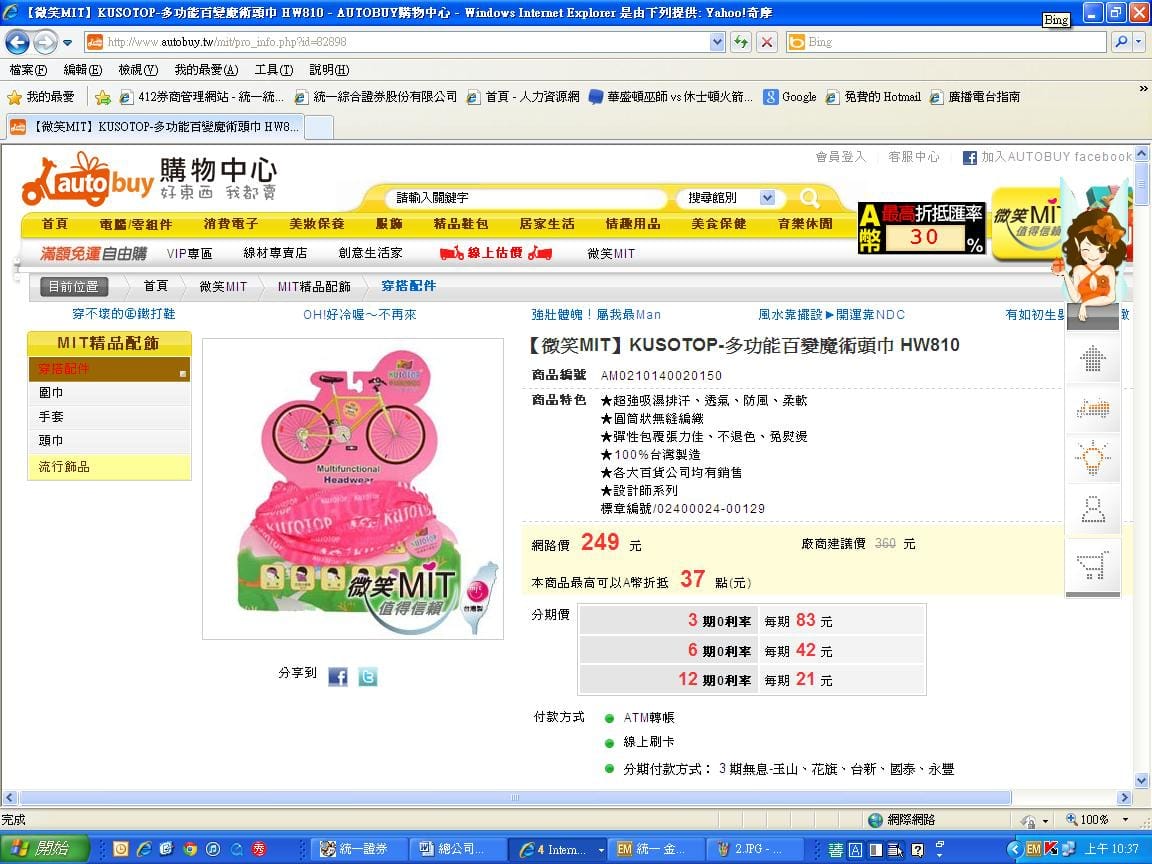Click the 會員登入 link
Image resolution: width=1152 pixels, height=864 pixels.
pyautogui.click(x=840, y=157)
